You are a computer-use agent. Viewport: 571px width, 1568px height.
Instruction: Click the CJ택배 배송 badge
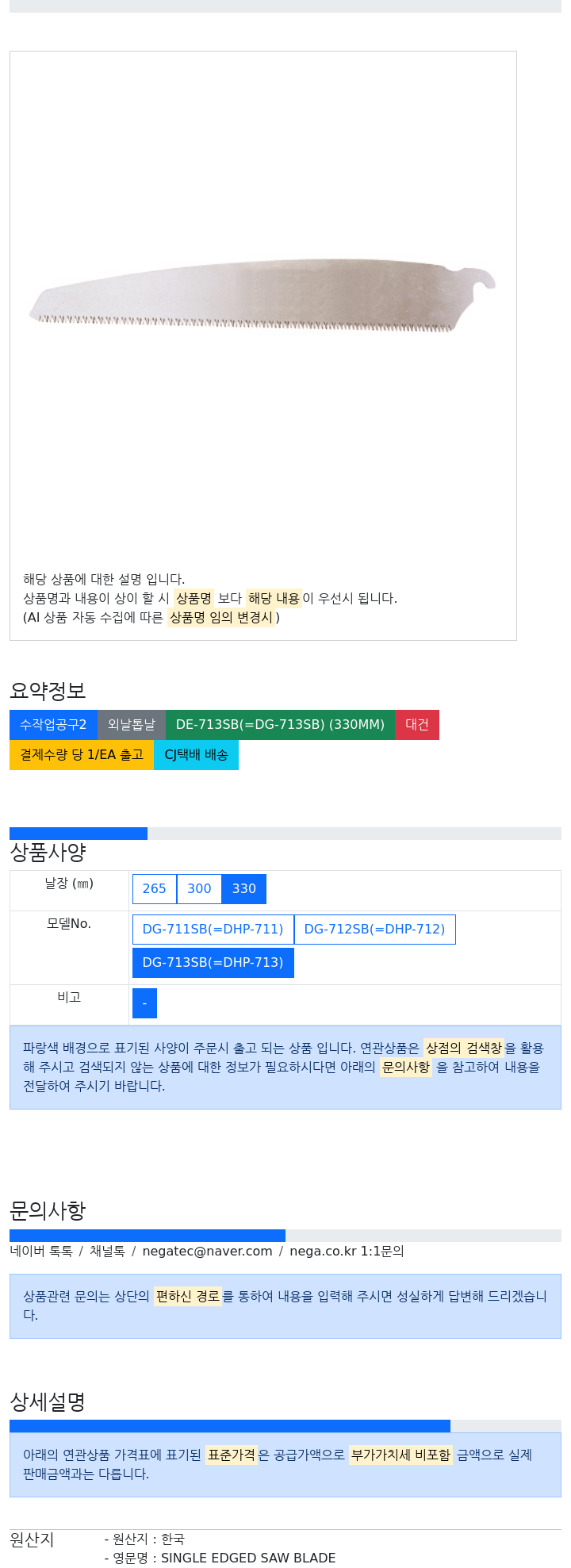pyautogui.click(x=196, y=755)
